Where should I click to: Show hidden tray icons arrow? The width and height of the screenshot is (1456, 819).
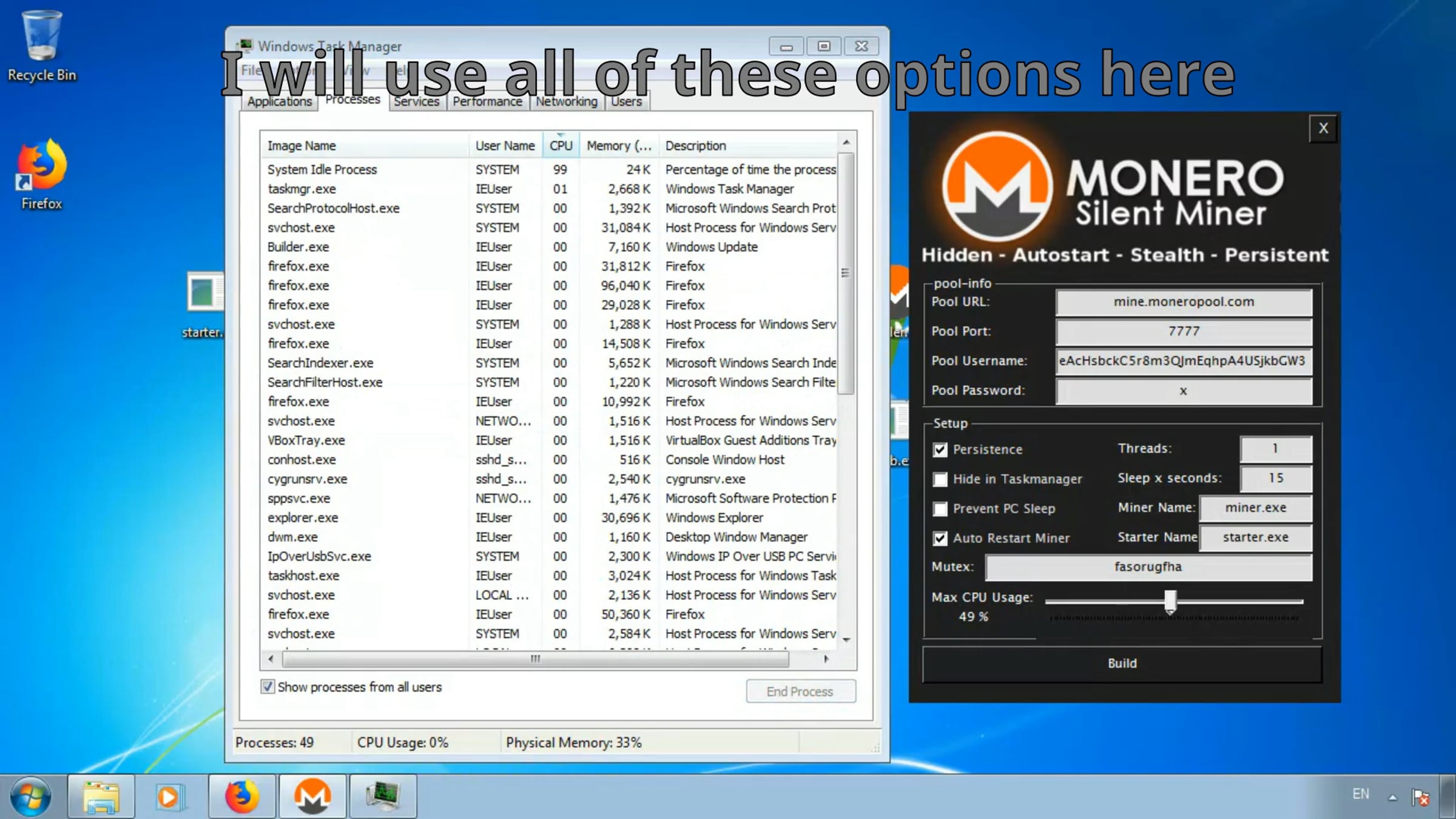click(1392, 797)
